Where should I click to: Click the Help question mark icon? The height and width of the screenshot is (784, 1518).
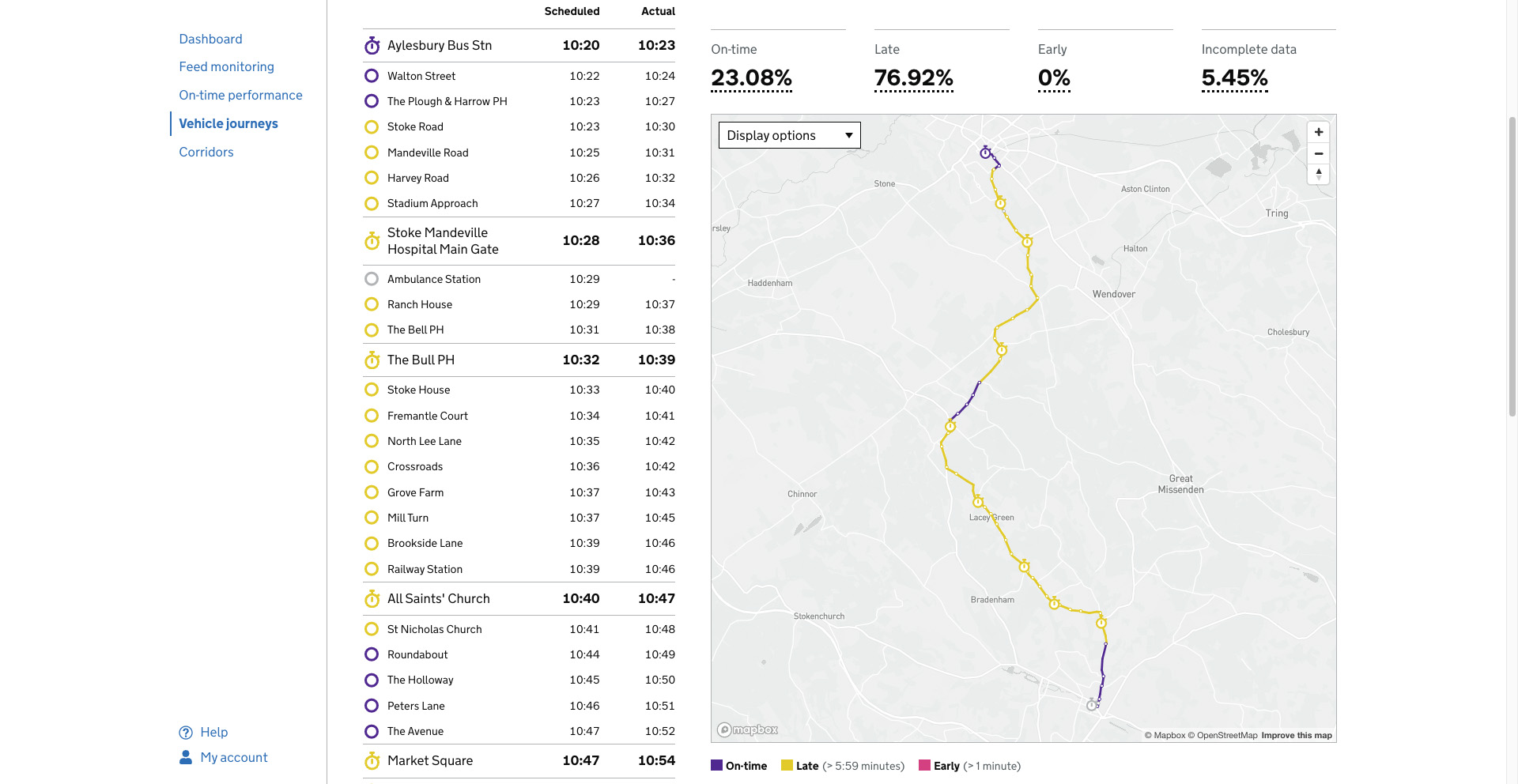point(185,732)
